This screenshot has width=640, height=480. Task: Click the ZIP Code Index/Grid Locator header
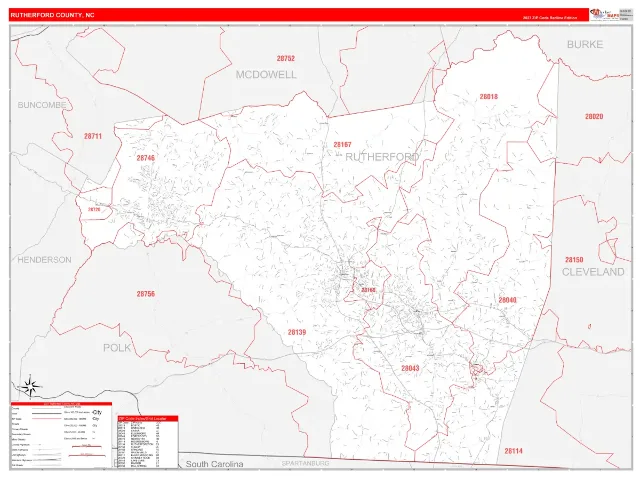(x=148, y=418)
